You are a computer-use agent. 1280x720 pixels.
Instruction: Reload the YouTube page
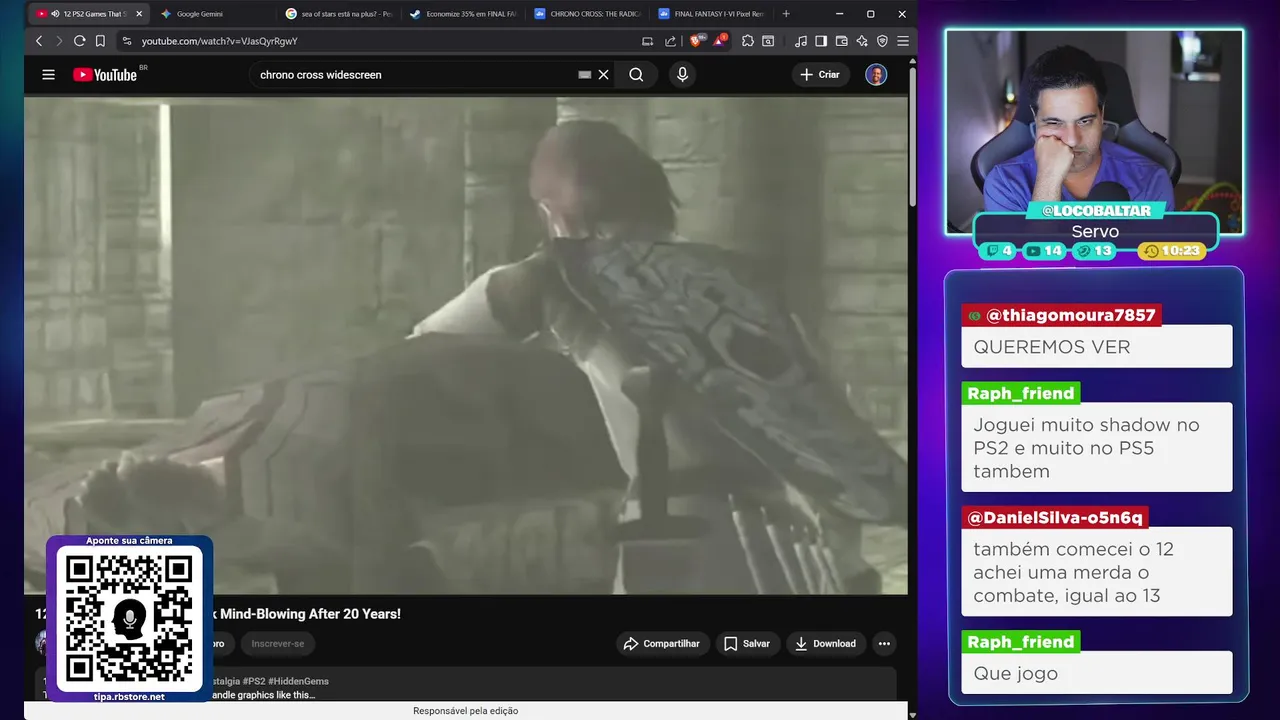point(79,41)
